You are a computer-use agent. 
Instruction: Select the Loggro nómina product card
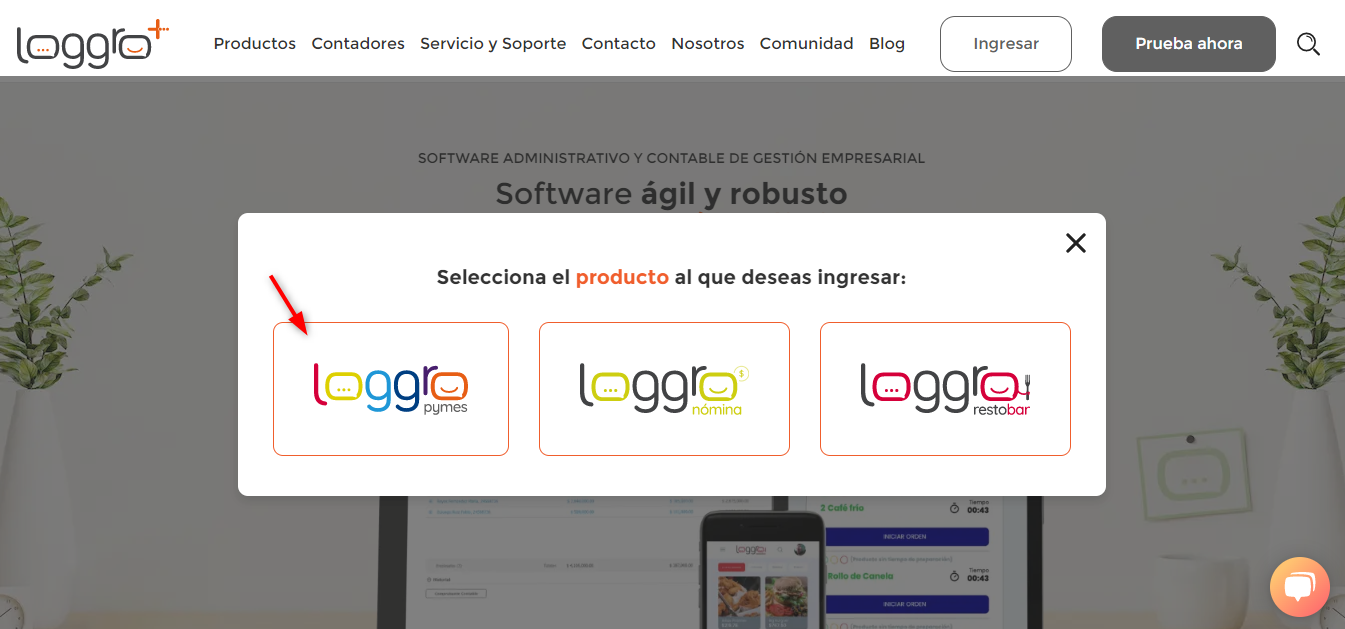click(x=664, y=389)
